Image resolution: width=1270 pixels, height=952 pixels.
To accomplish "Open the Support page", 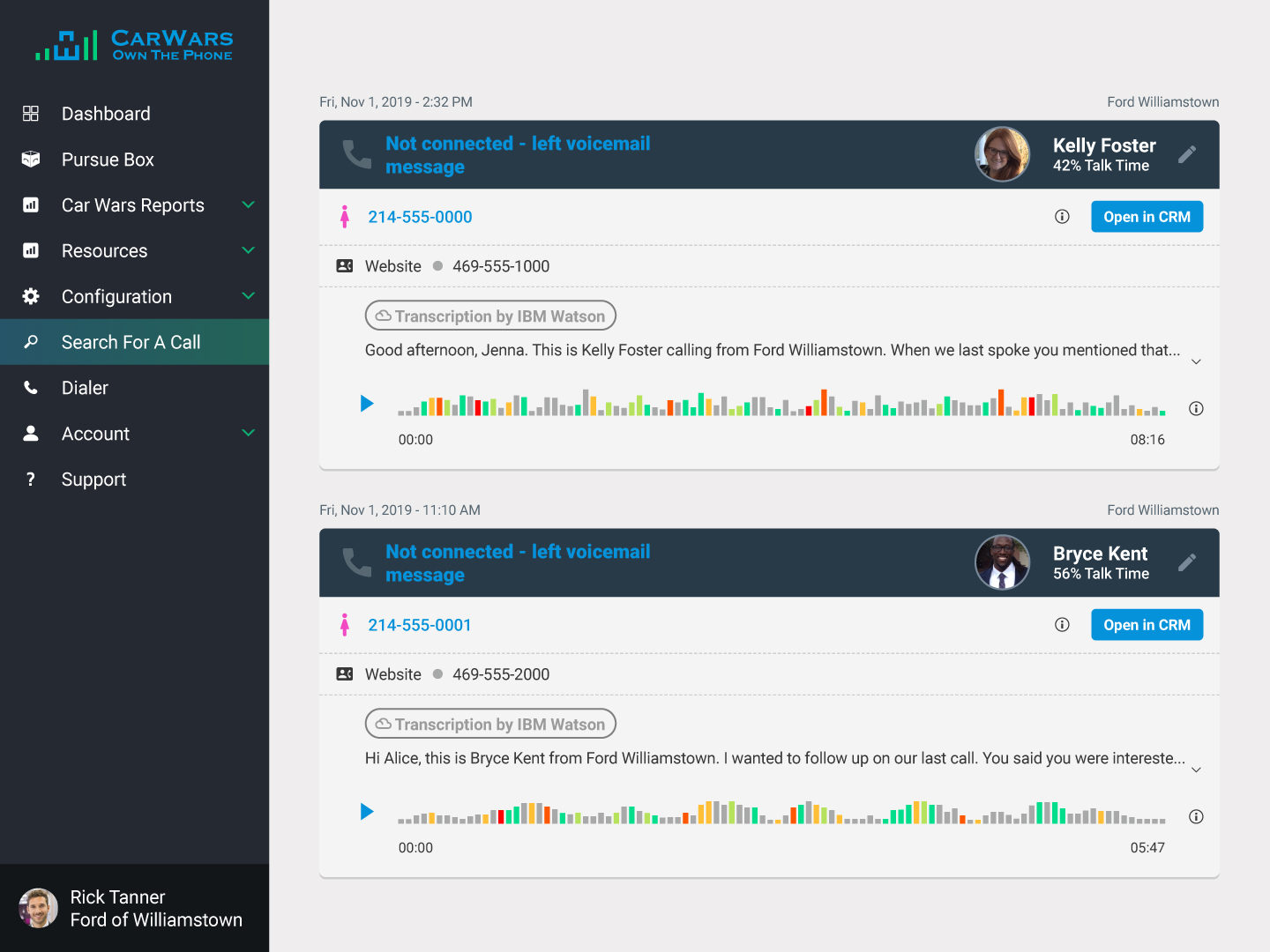I will click(134, 480).
